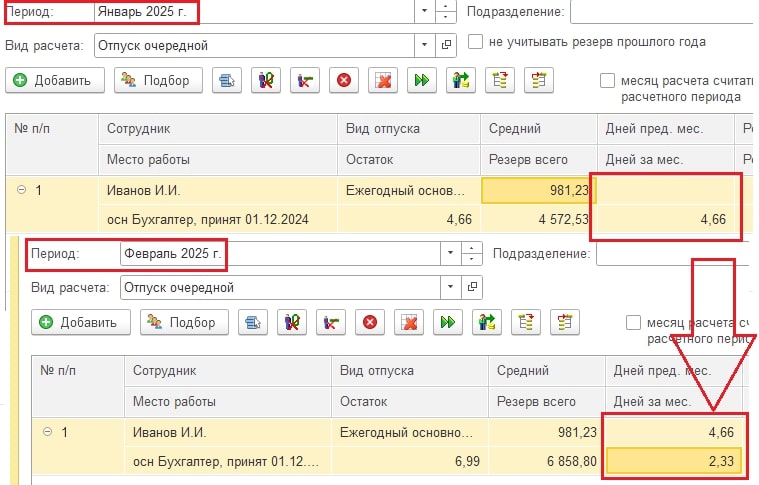Click Сотрудник column header in January table
The image size is (759, 485).
218,129
